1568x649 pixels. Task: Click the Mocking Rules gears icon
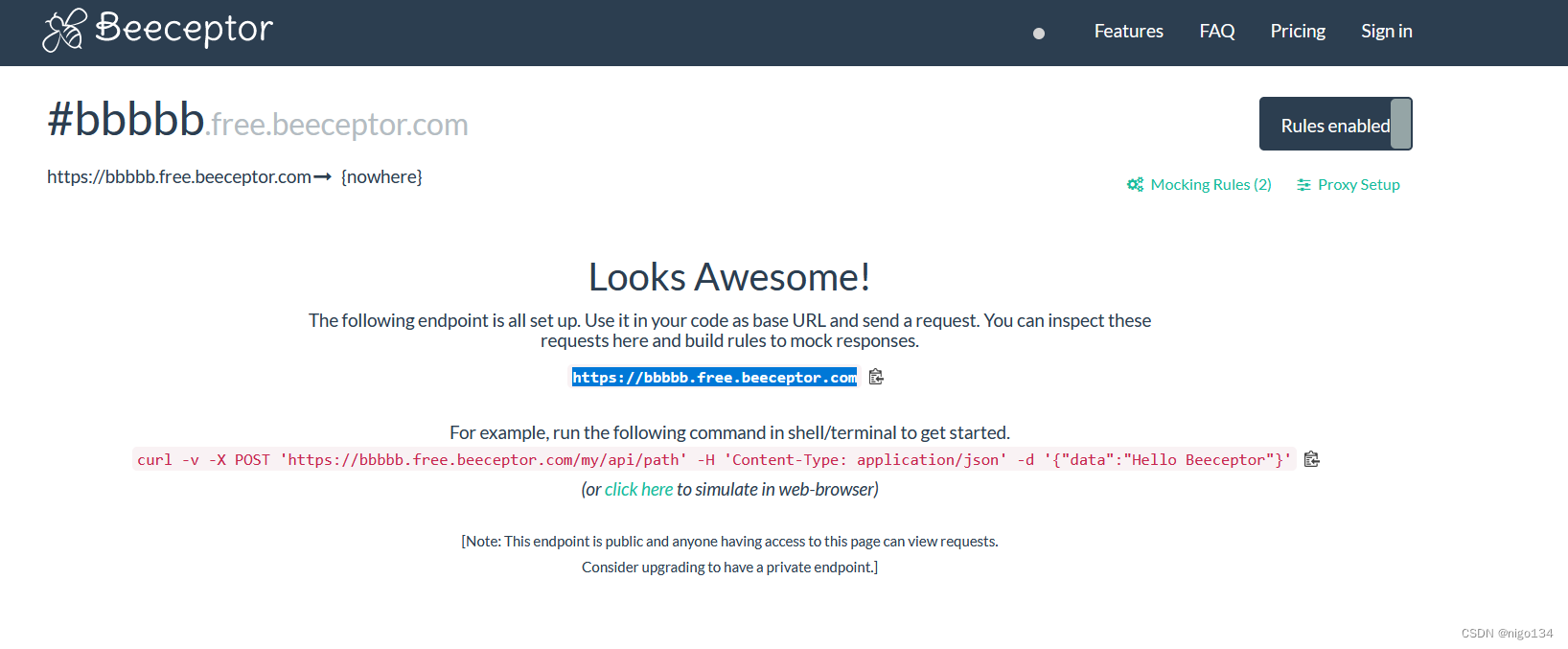click(1136, 185)
